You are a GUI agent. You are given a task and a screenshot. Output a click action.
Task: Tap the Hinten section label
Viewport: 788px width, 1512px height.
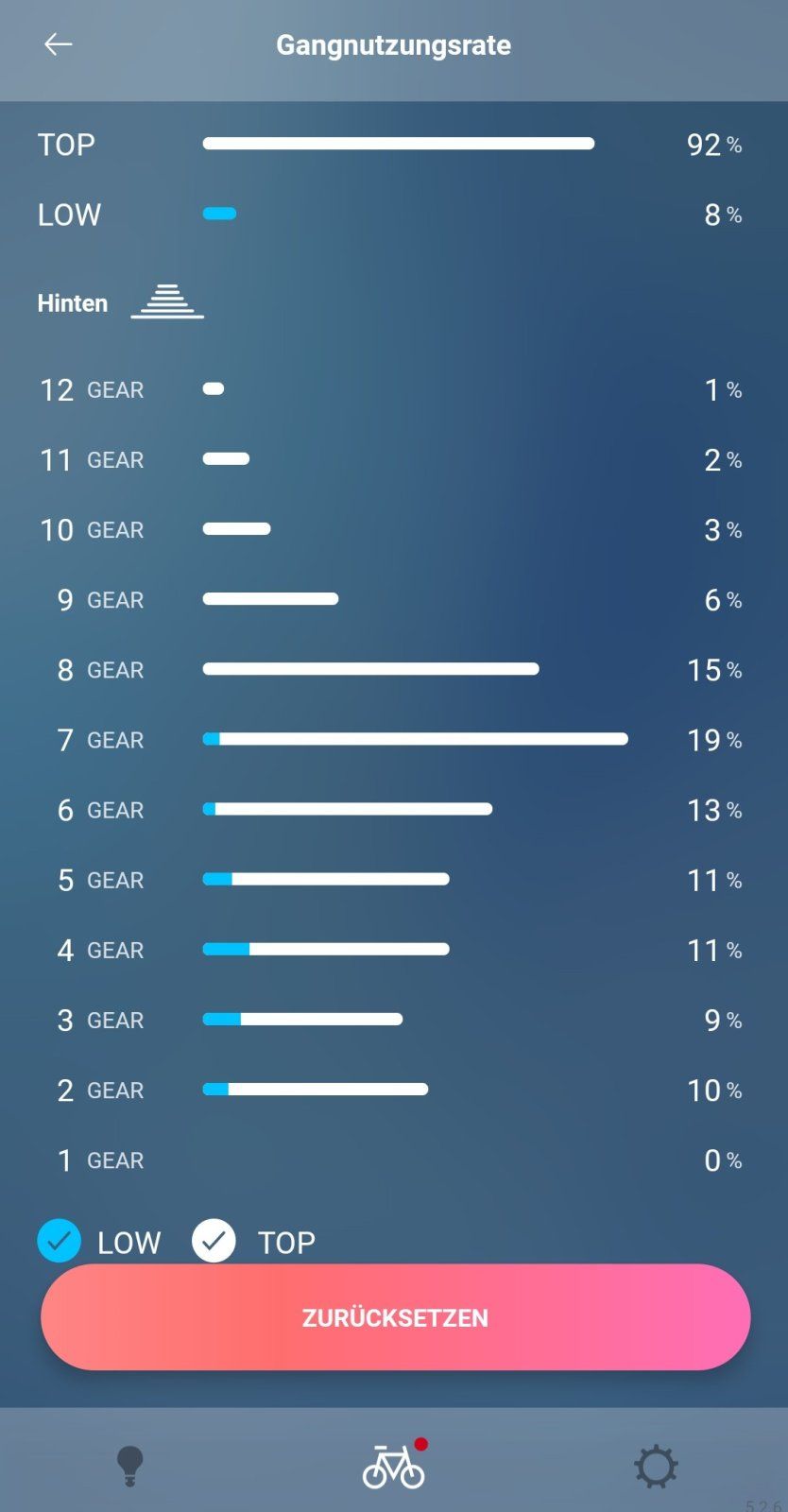tap(72, 302)
